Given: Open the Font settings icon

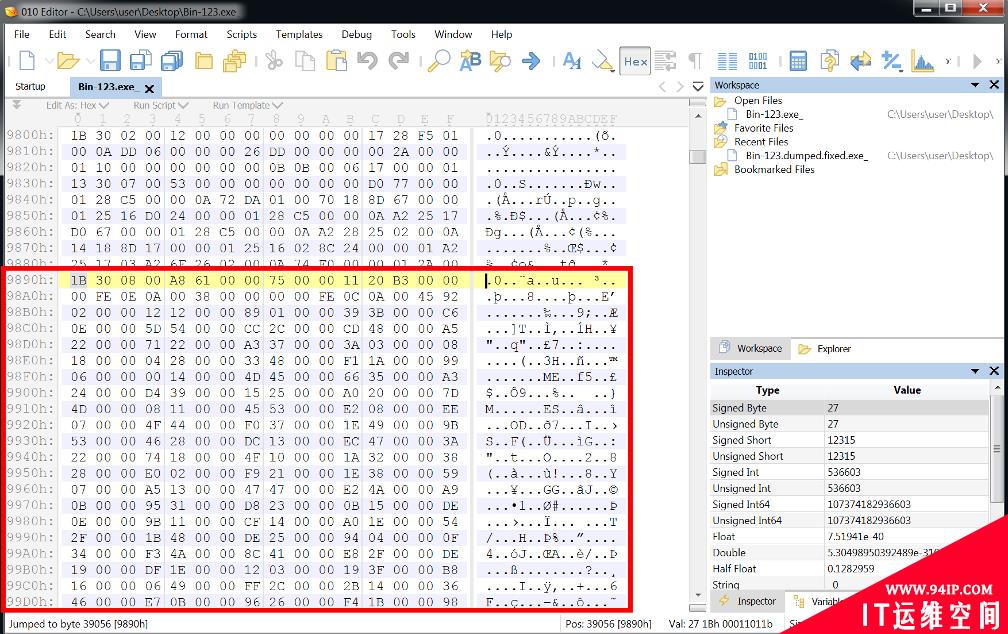Looking at the screenshot, I should (x=572, y=61).
